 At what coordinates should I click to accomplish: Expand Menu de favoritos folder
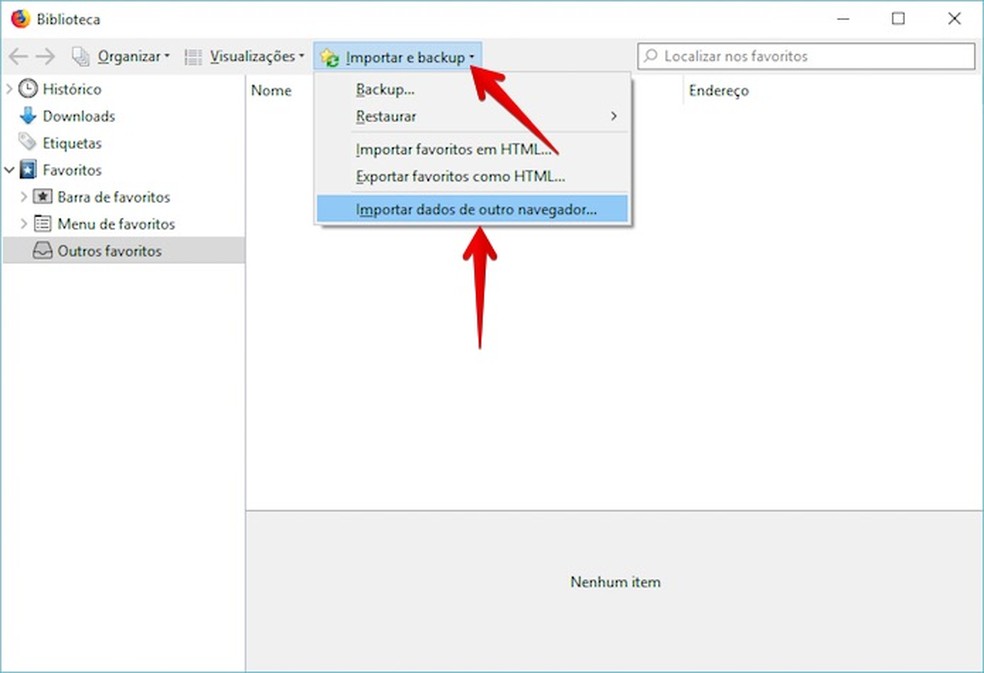(24, 223)
